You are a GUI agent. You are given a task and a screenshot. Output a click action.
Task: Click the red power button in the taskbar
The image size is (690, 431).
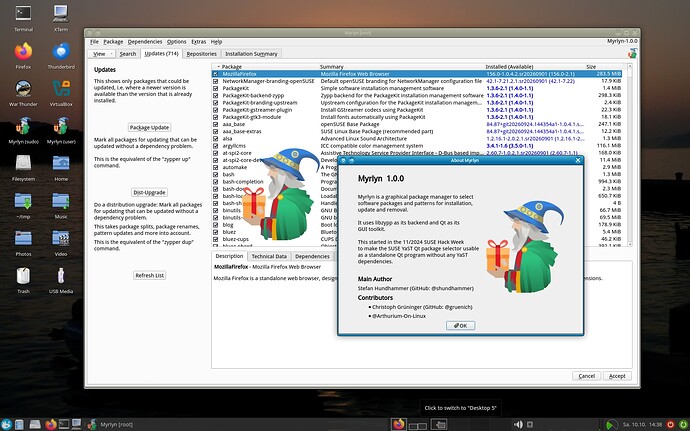(x=670, y=424)
